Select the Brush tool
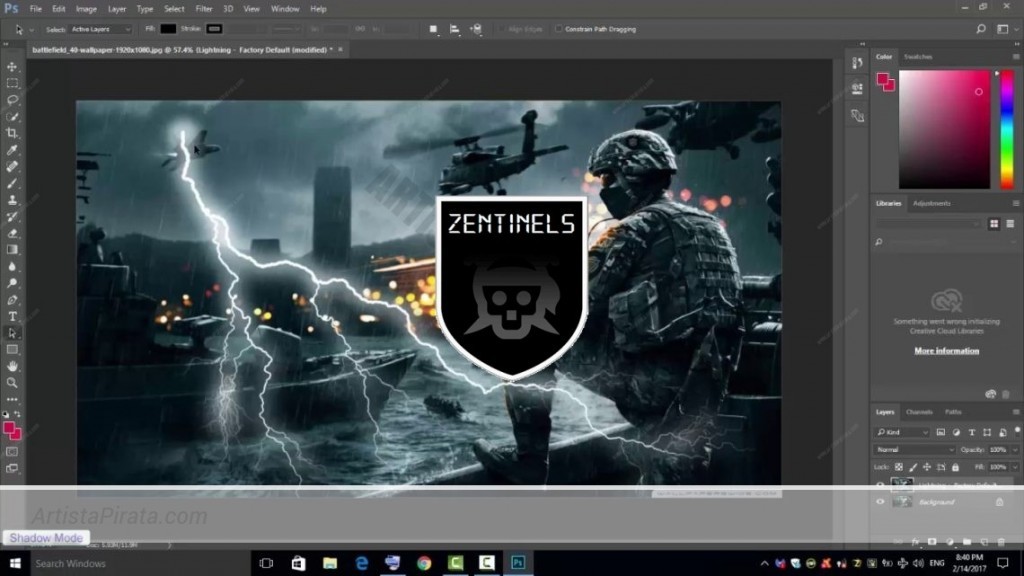 tap(12, 184)
